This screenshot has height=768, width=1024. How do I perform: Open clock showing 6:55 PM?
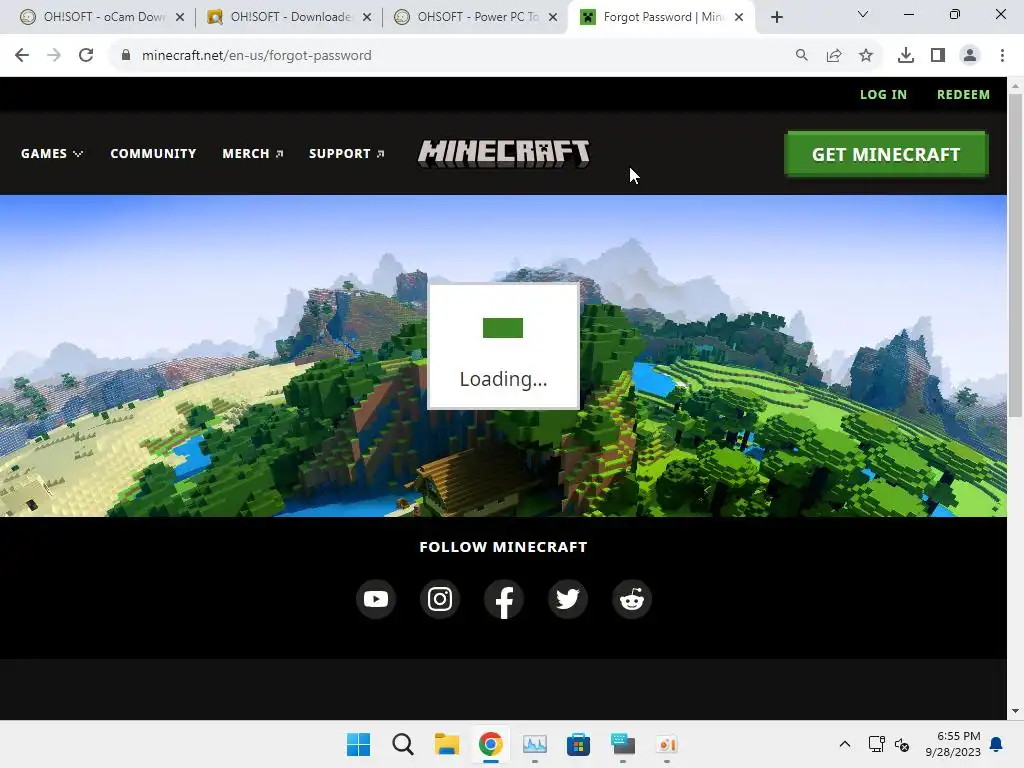tap(953, 744)
